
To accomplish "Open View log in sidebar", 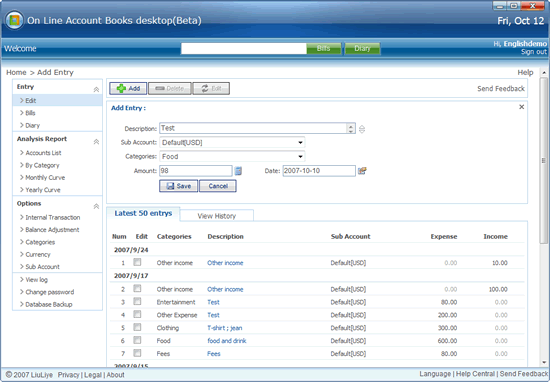I will [x=36, y=280].
